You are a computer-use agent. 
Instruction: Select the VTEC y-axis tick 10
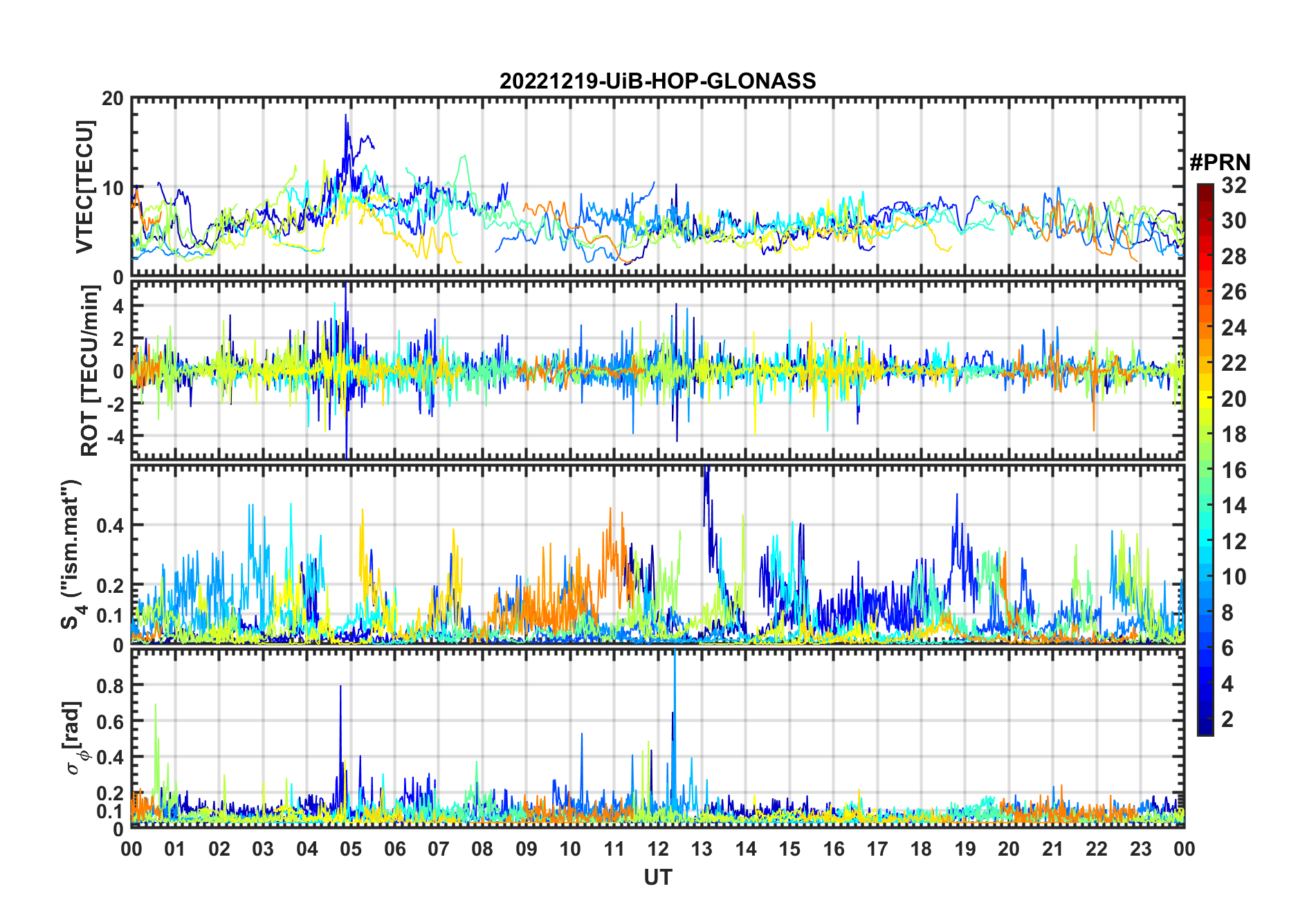tap(113, 187)
